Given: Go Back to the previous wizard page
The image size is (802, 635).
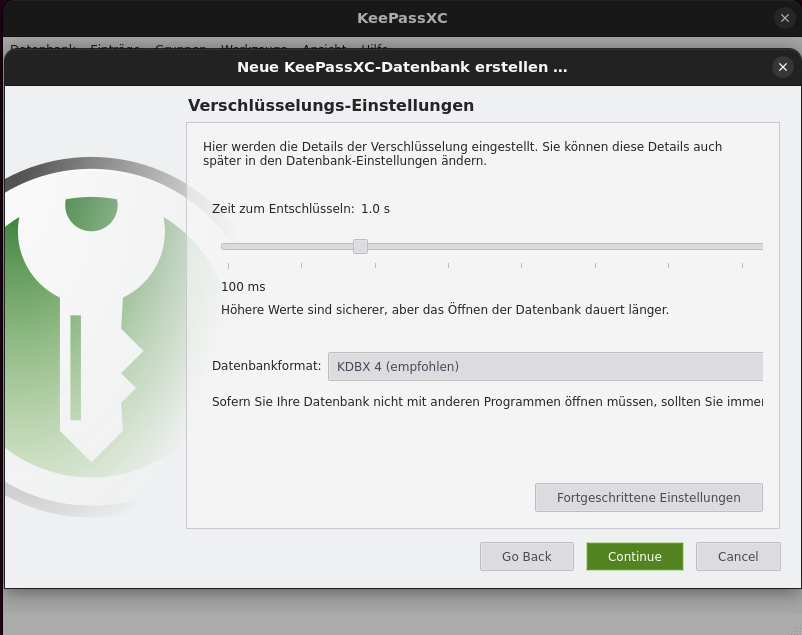Looking at the screenshot, I should 526,556.
